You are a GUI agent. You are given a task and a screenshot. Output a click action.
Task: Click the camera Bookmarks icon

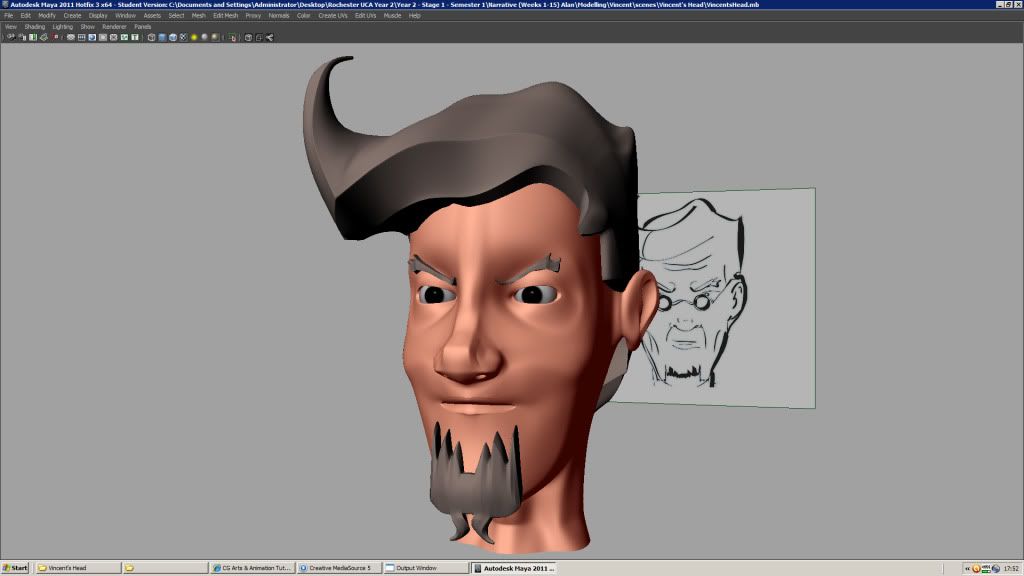coord(33,37)
